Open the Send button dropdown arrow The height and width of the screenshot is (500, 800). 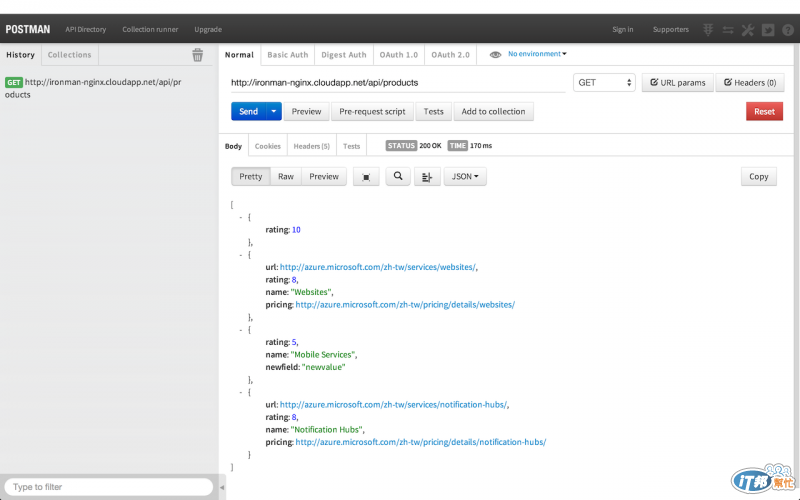click(273, 111)
